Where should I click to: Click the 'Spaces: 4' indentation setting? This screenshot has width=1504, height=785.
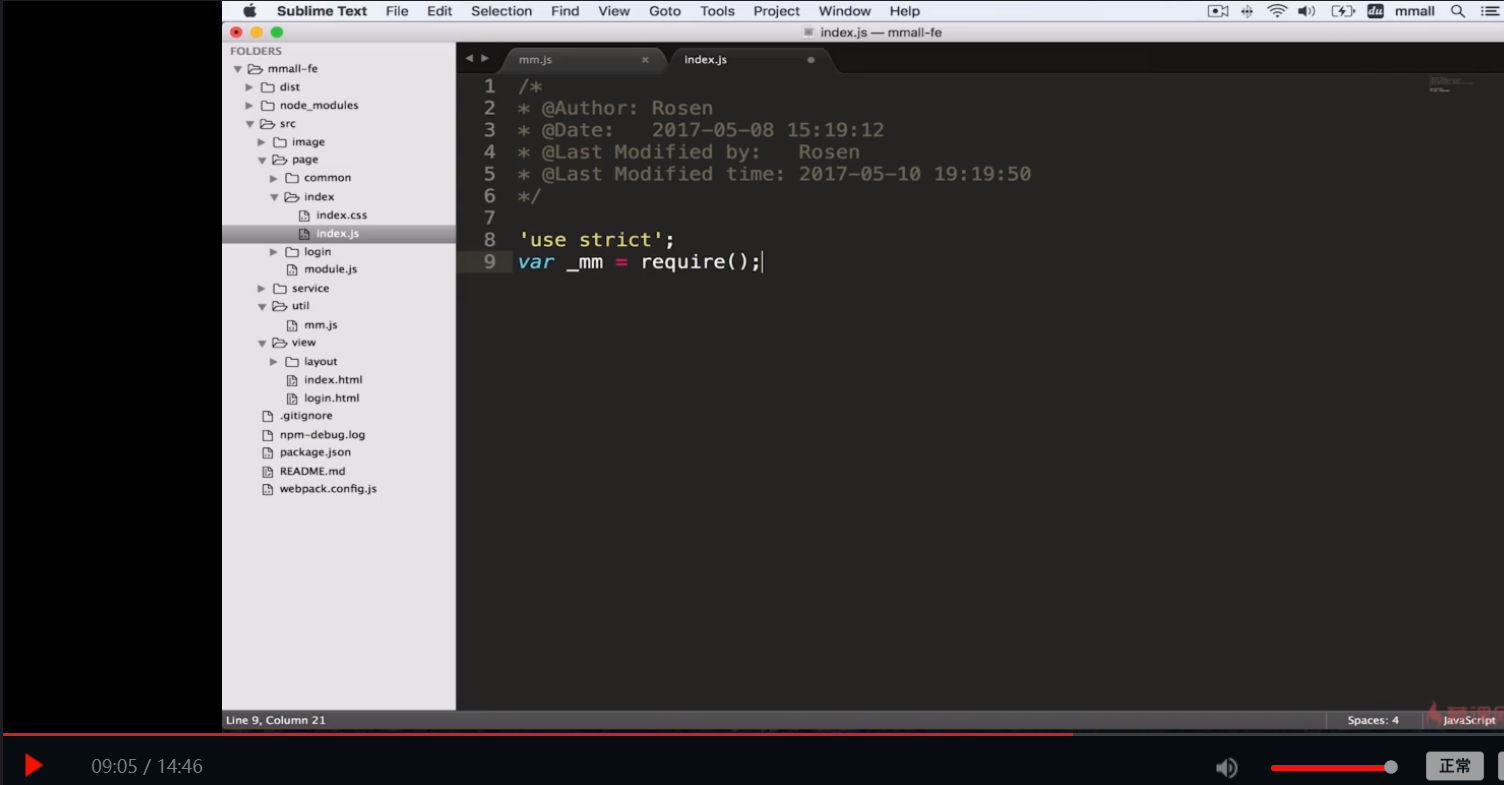(1373, 720)
